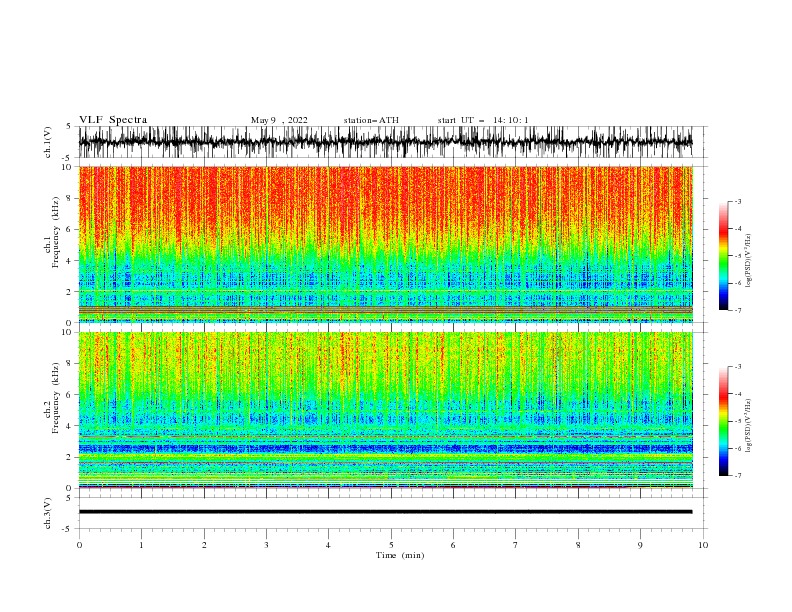Image resolution: width=792 pixels, height=612 pixels.
Task: Click the "station=ATH" header label
Action: (371, 120)
